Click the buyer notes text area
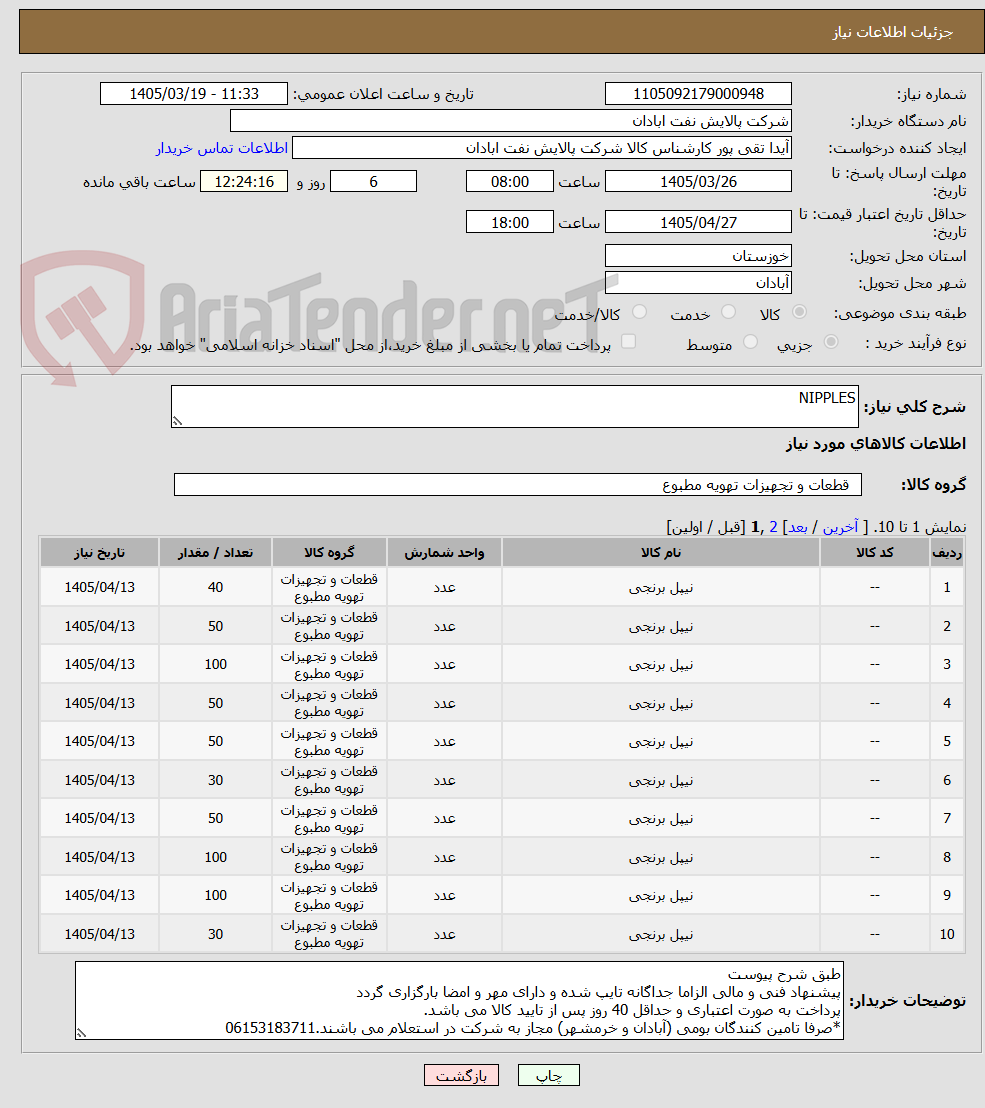985x1108 pixels. 459,1001
